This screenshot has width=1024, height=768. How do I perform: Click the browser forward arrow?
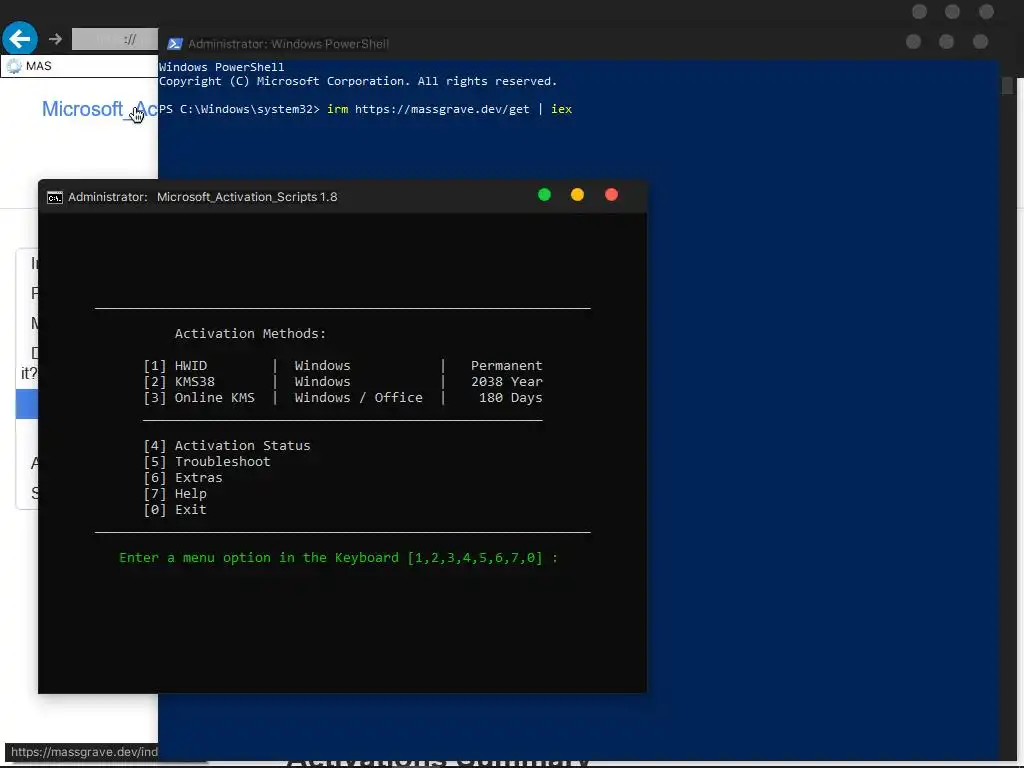point(56,39)
